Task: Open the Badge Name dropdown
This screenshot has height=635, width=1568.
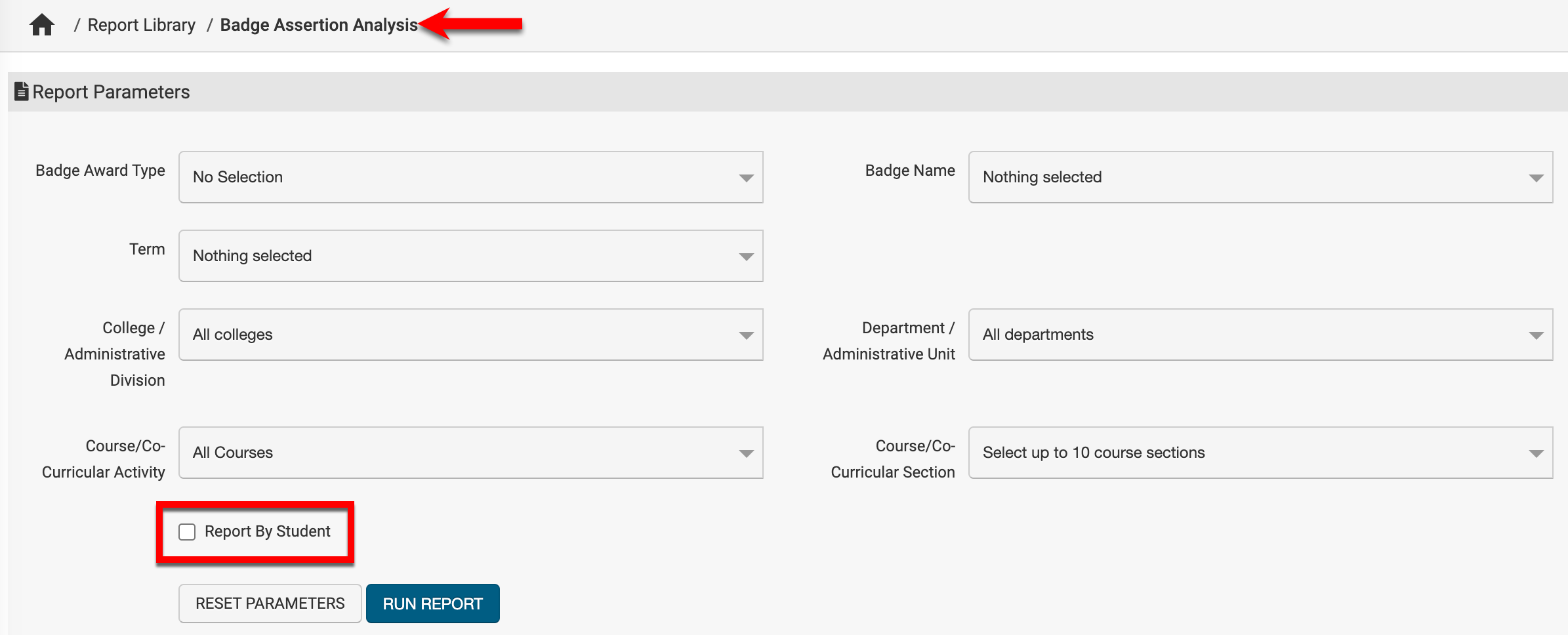Action: (x=1260, y=177)
